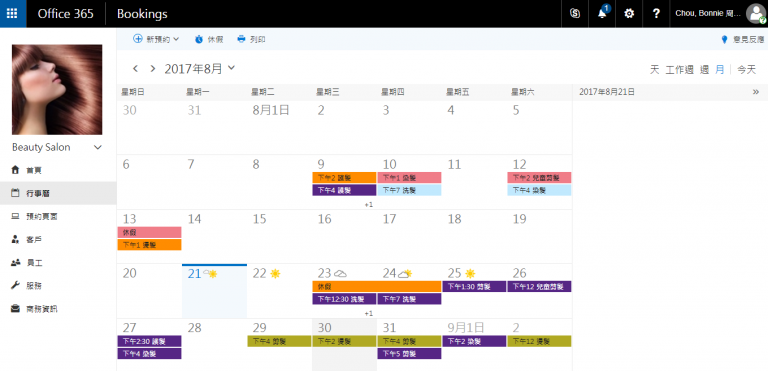Screen dimensions: 768x371
Task: Open Skype icon in top bar
Action: (575, 14)
